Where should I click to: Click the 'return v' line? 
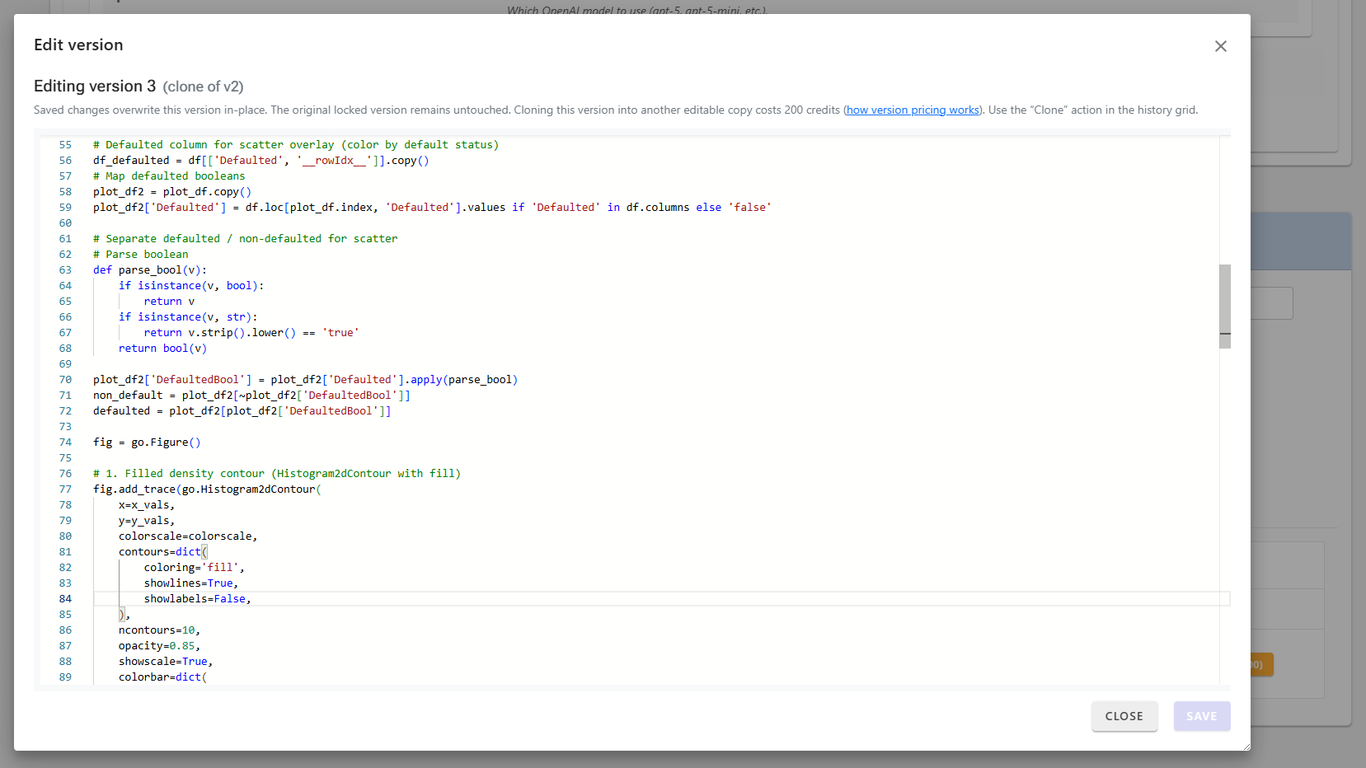coord(169,301)
